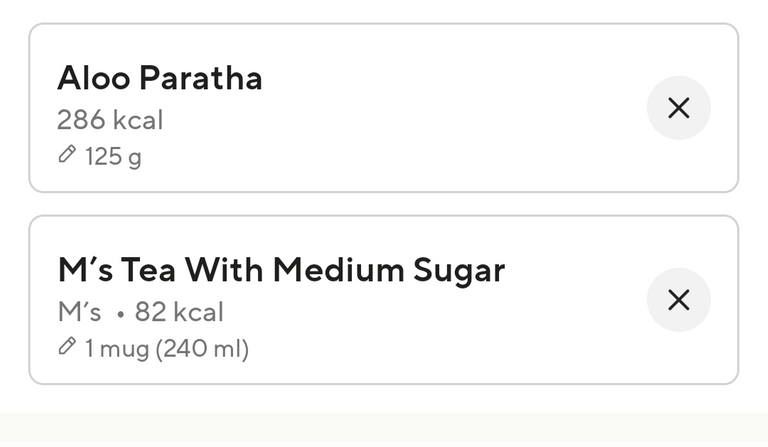Tap the word Paratha in the first card
The height and width of the screenshot is (447, 768).
(201, 78)
